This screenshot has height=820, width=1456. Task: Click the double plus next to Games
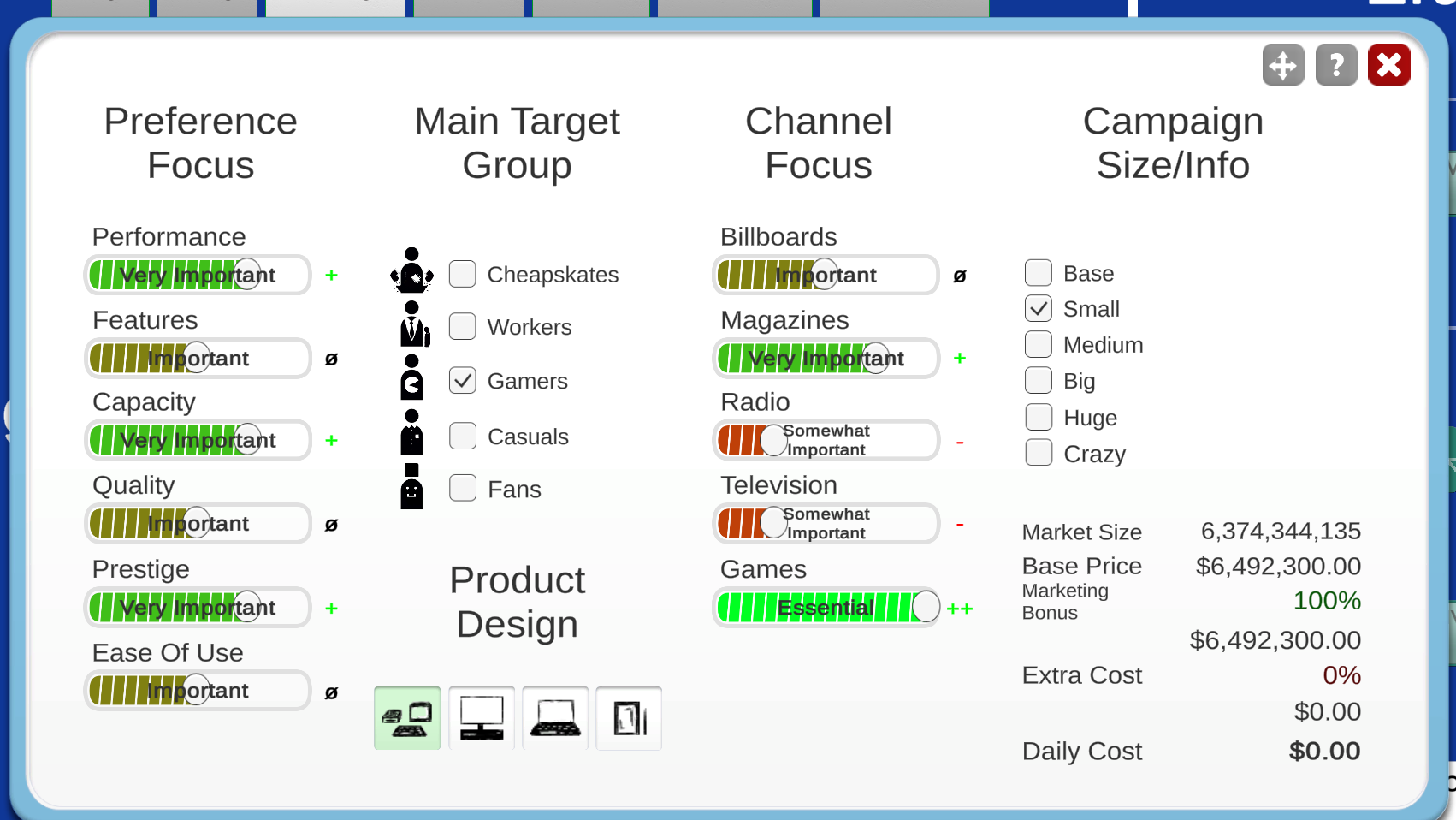[960, 609]
